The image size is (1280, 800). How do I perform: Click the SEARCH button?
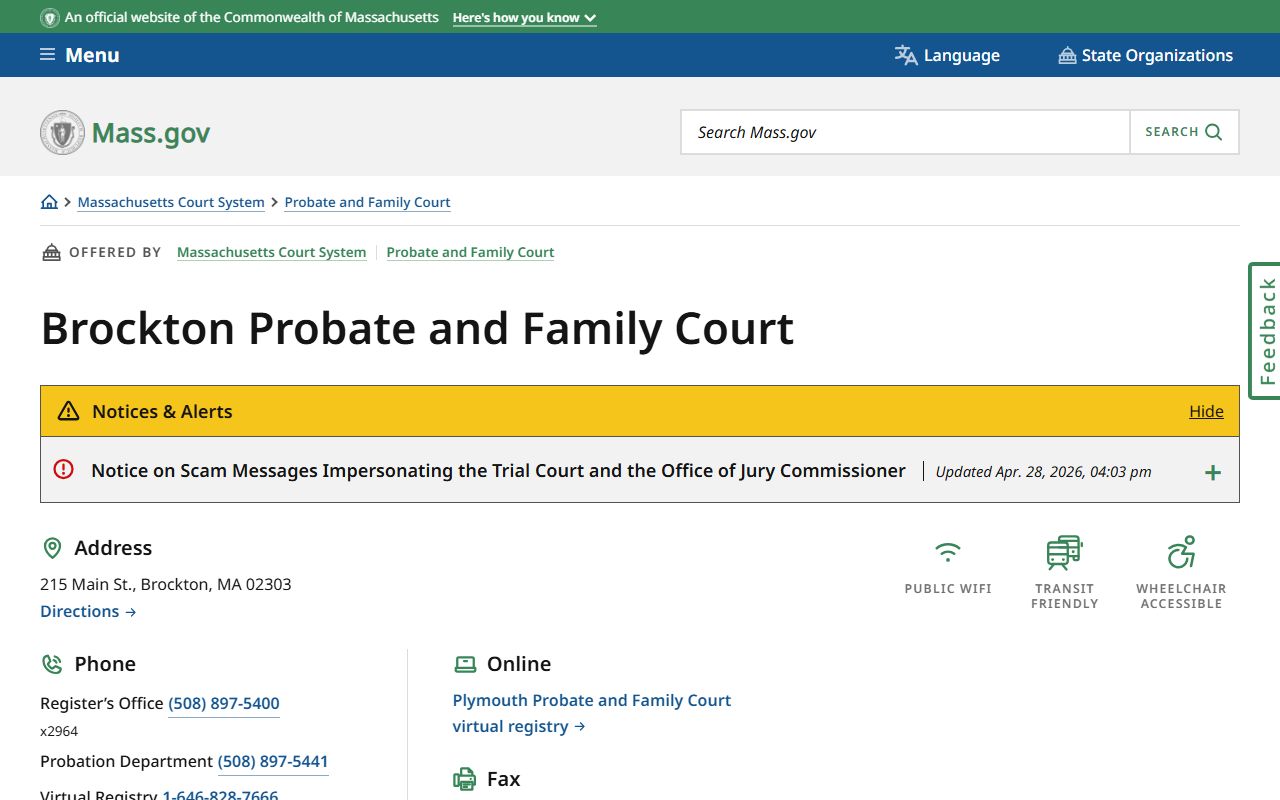[1184, 132]
